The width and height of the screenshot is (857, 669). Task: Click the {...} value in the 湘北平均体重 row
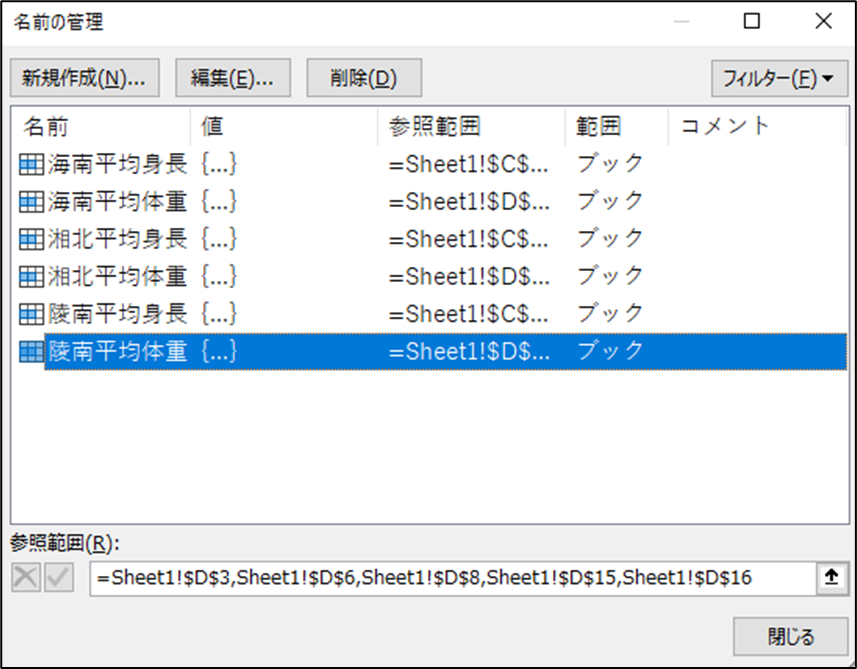(x=219, y=277)
